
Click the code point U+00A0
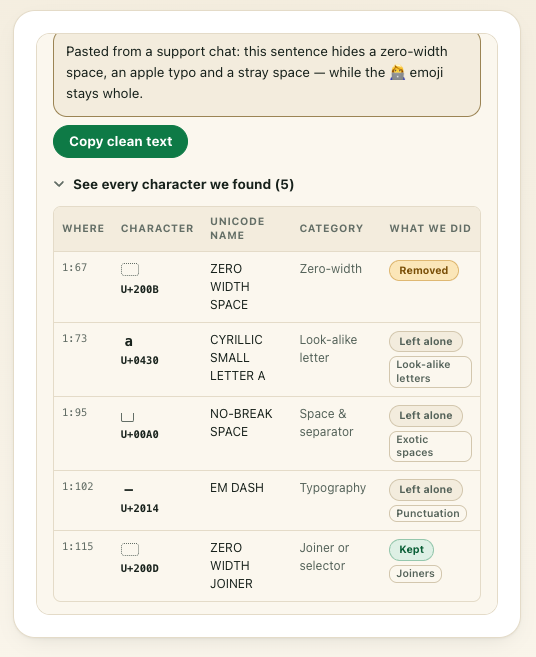pyautogui.click(x=140, y=435)
